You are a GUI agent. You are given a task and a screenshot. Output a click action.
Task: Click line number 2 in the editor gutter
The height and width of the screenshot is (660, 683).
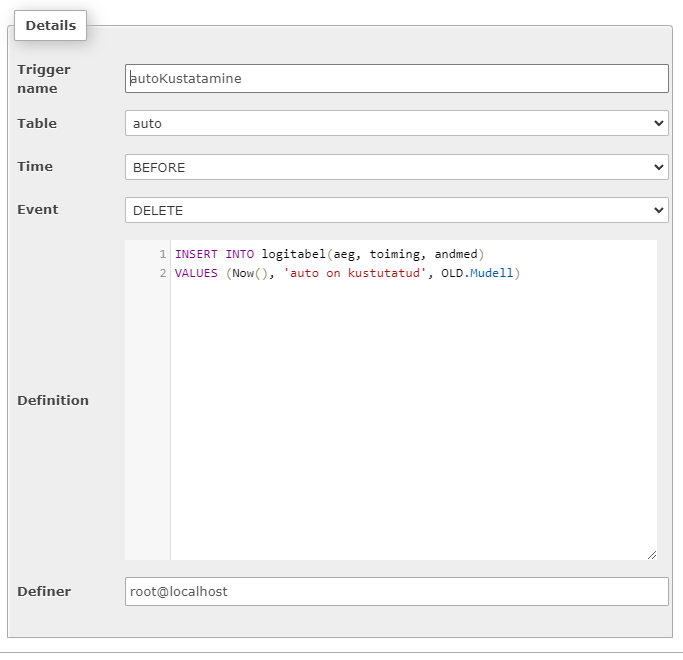(161, 273)
